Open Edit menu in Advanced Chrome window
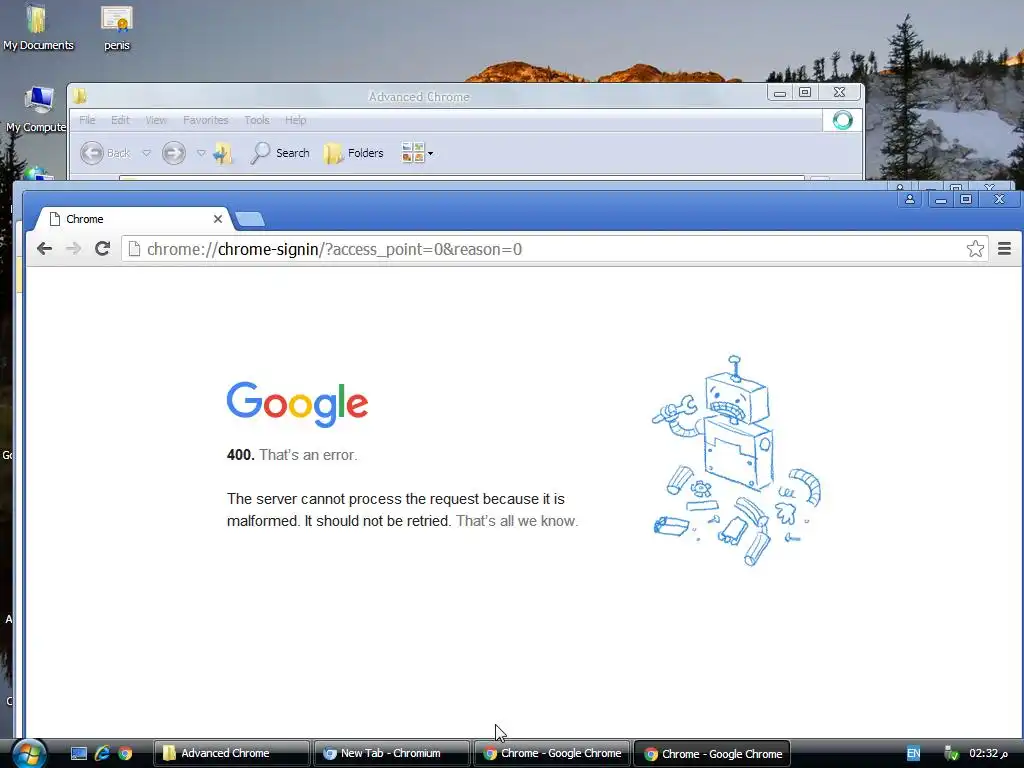The image size is (1024, 768). [x=120, y=120]
